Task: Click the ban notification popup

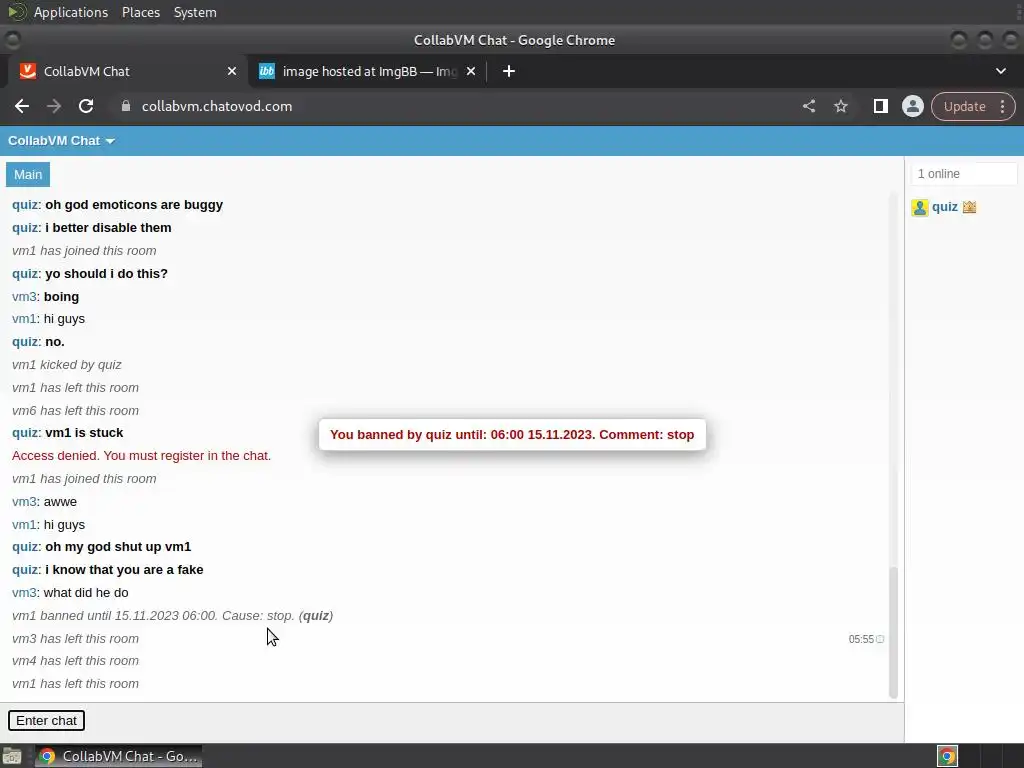Action: (x=512, y=434)
